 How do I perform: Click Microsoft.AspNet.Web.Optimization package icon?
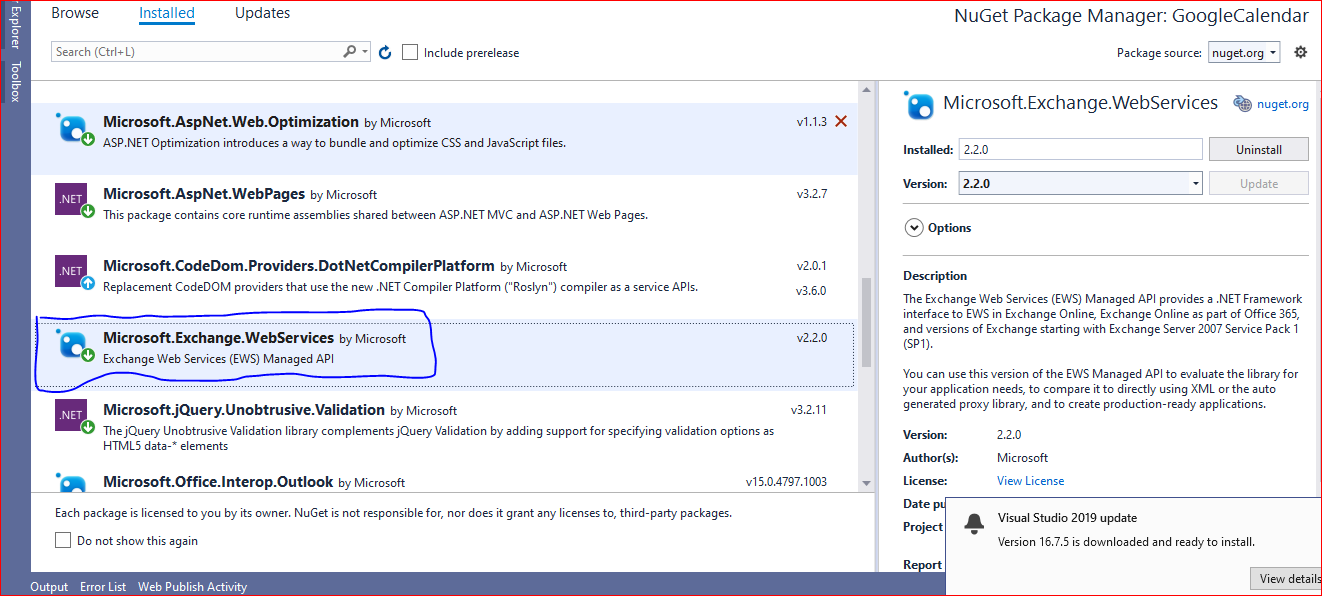tap(75, 128)
